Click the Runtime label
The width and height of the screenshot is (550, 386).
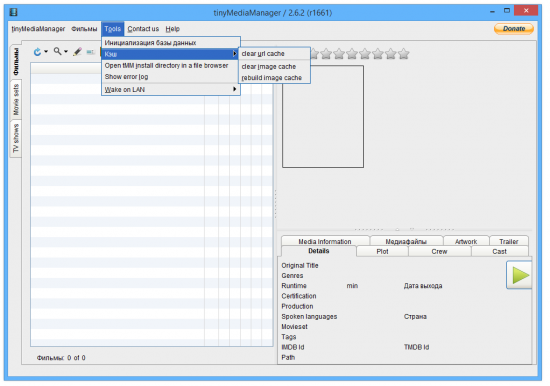click(x=294, y=286)
